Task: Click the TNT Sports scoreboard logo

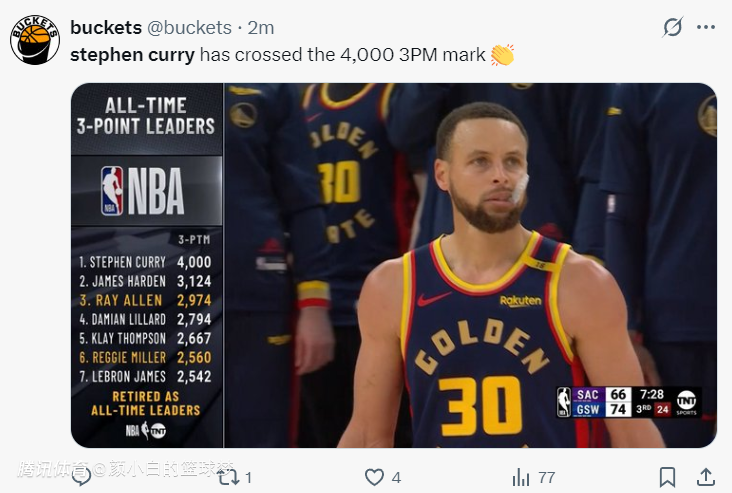Action: 686,402
